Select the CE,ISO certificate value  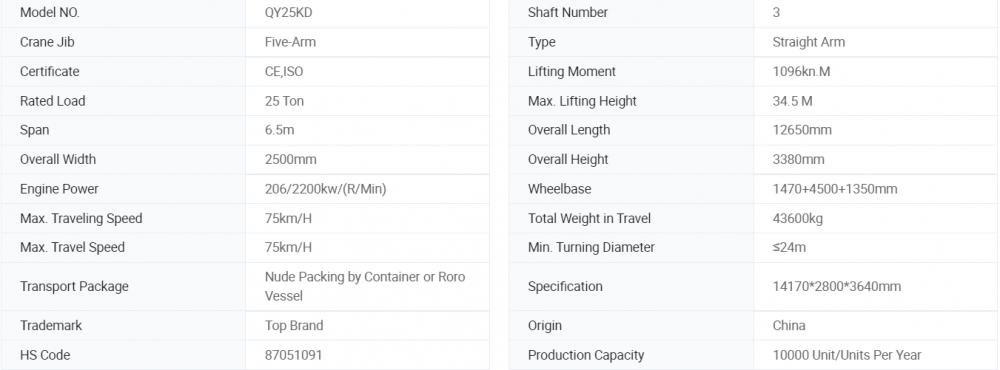pyautogui.click(x=284, y=71)
